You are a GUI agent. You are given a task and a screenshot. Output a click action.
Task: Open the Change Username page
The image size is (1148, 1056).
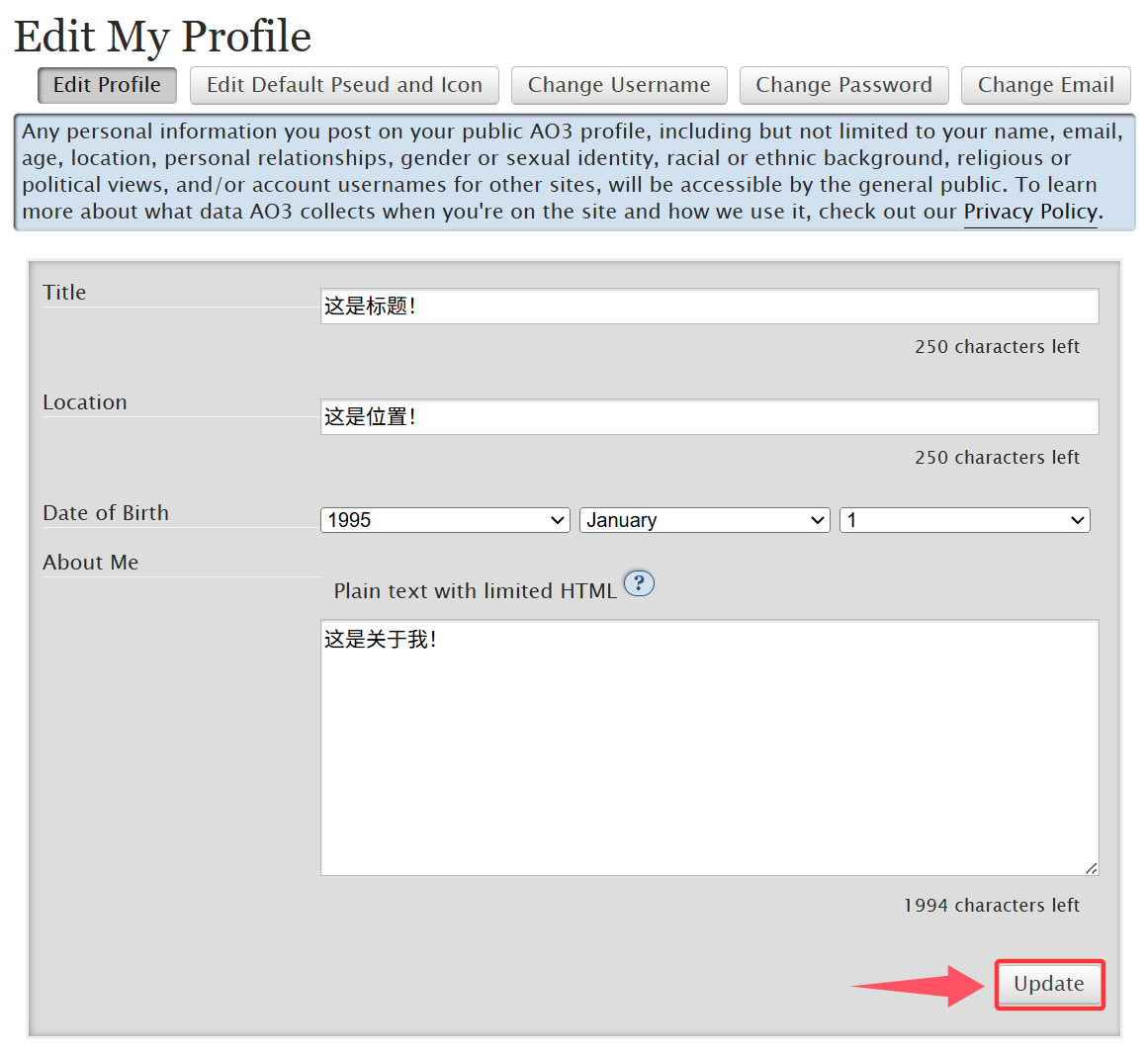(x=619, y=85)
